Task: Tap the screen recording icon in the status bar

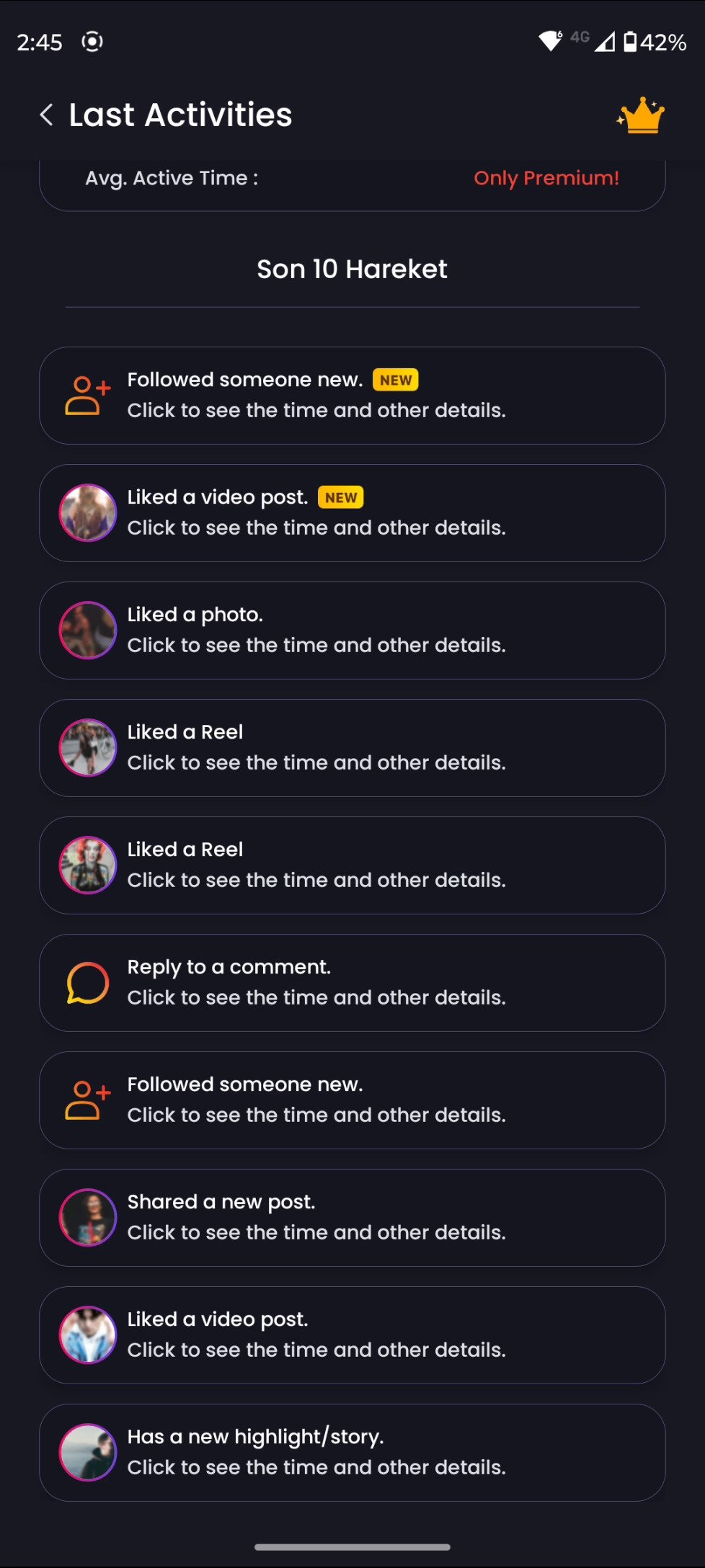Action: [x=92, y=42]
